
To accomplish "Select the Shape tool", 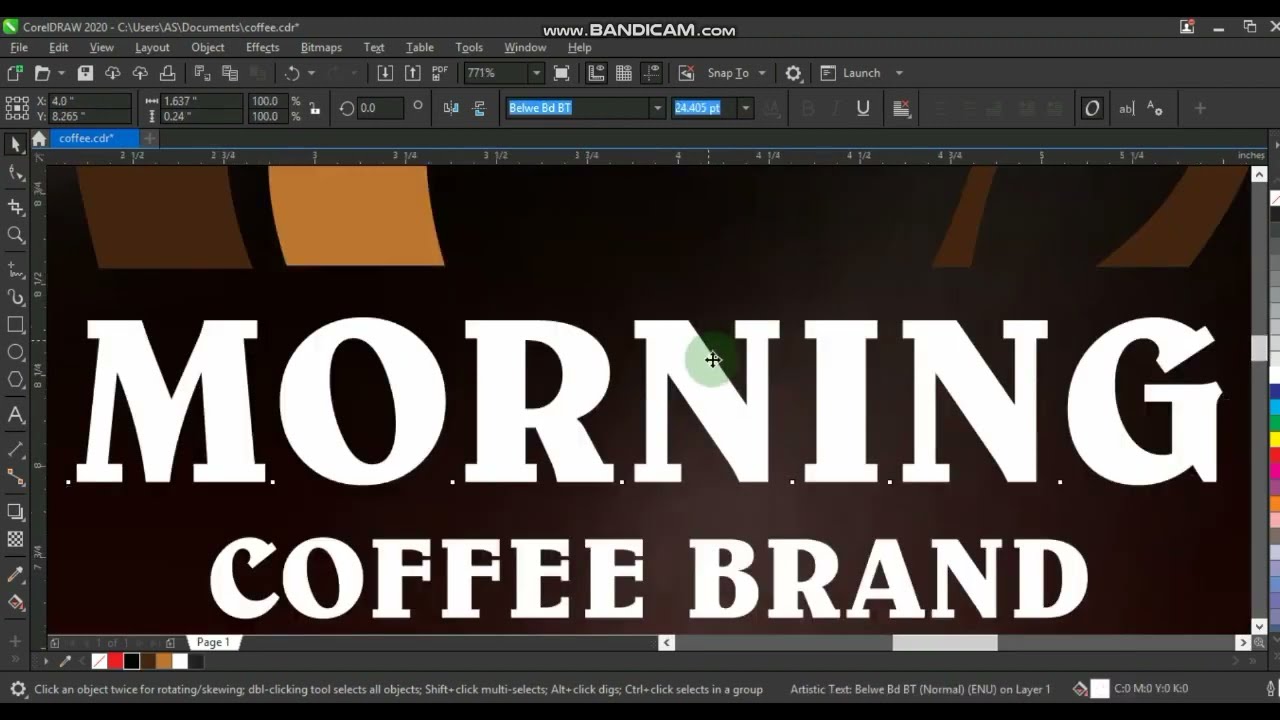I will pyautogui.click(x=15, y=174).
